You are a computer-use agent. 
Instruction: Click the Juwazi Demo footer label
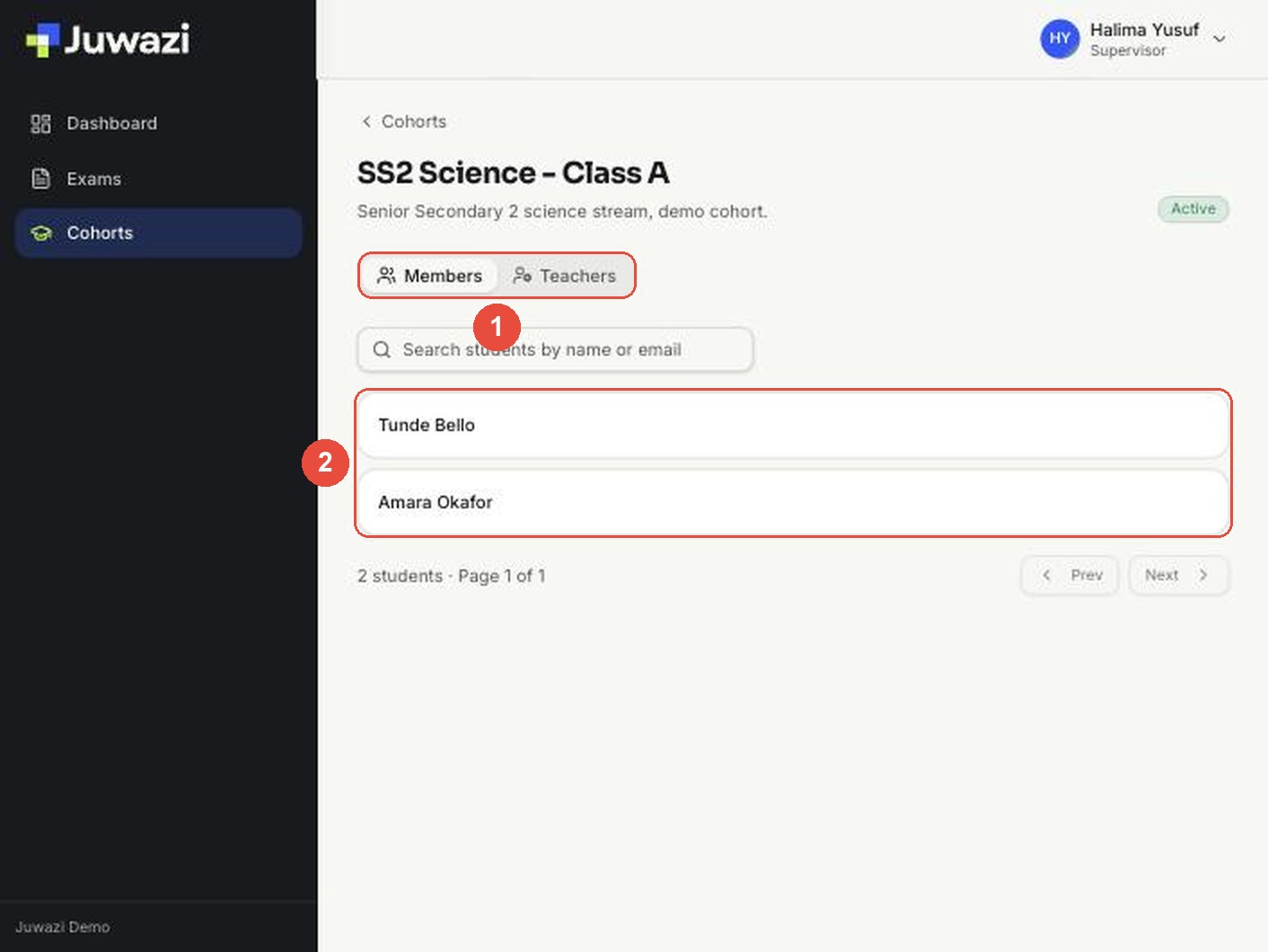pyautogui.click(x=62, y=927)
